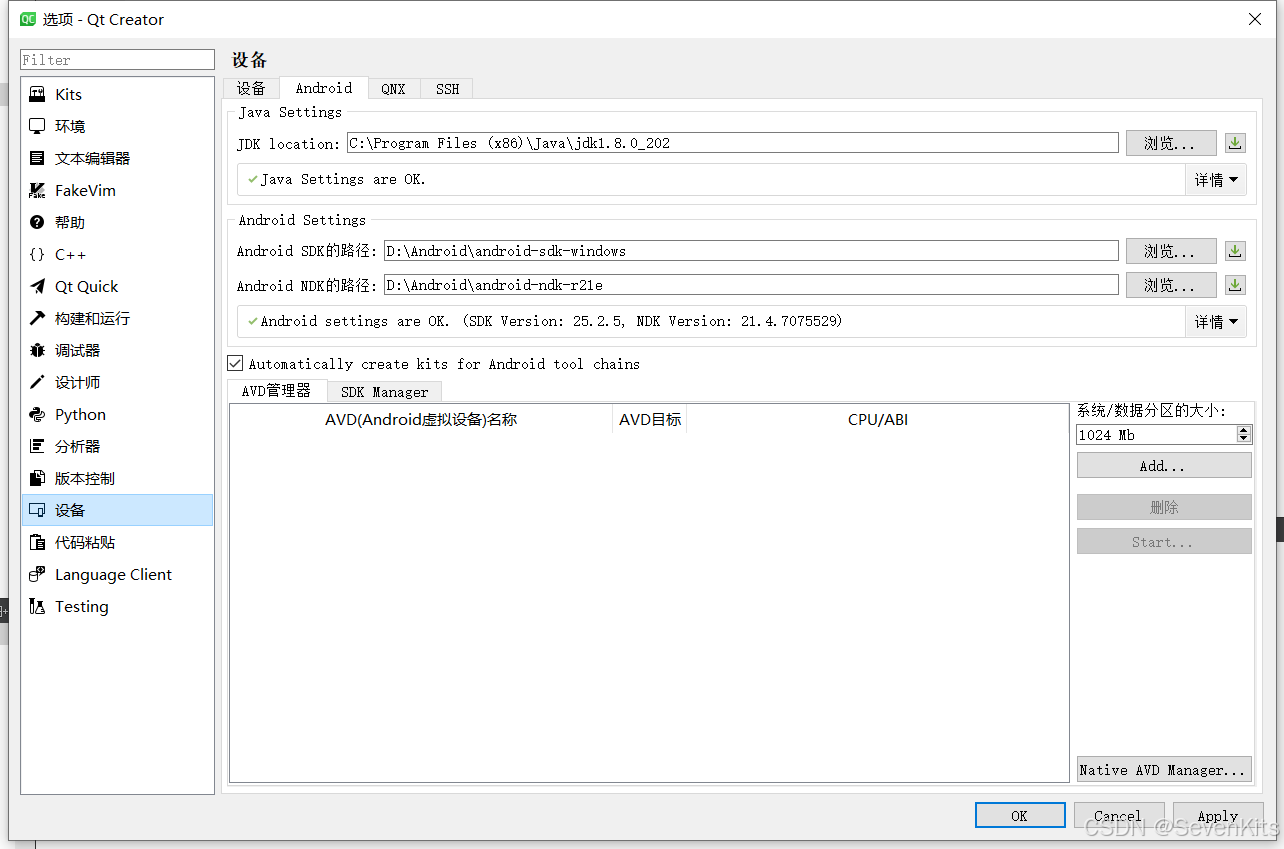Click the Cancel button
Viewport: 1284px width, 849px height.
coord(1118,815)
